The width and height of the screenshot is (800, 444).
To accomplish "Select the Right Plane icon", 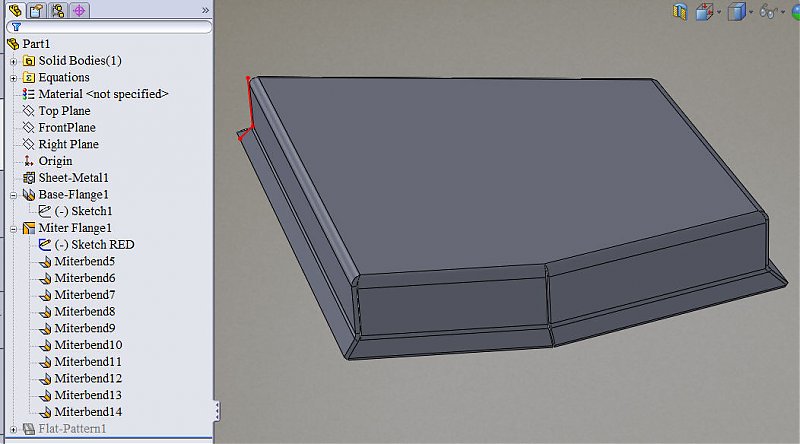I will coord(29,144).
